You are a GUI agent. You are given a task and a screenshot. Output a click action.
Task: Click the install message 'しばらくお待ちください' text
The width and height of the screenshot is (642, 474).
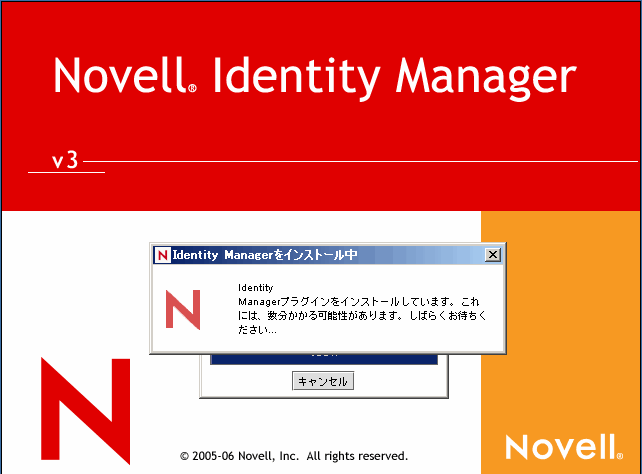tap(362, 322)
